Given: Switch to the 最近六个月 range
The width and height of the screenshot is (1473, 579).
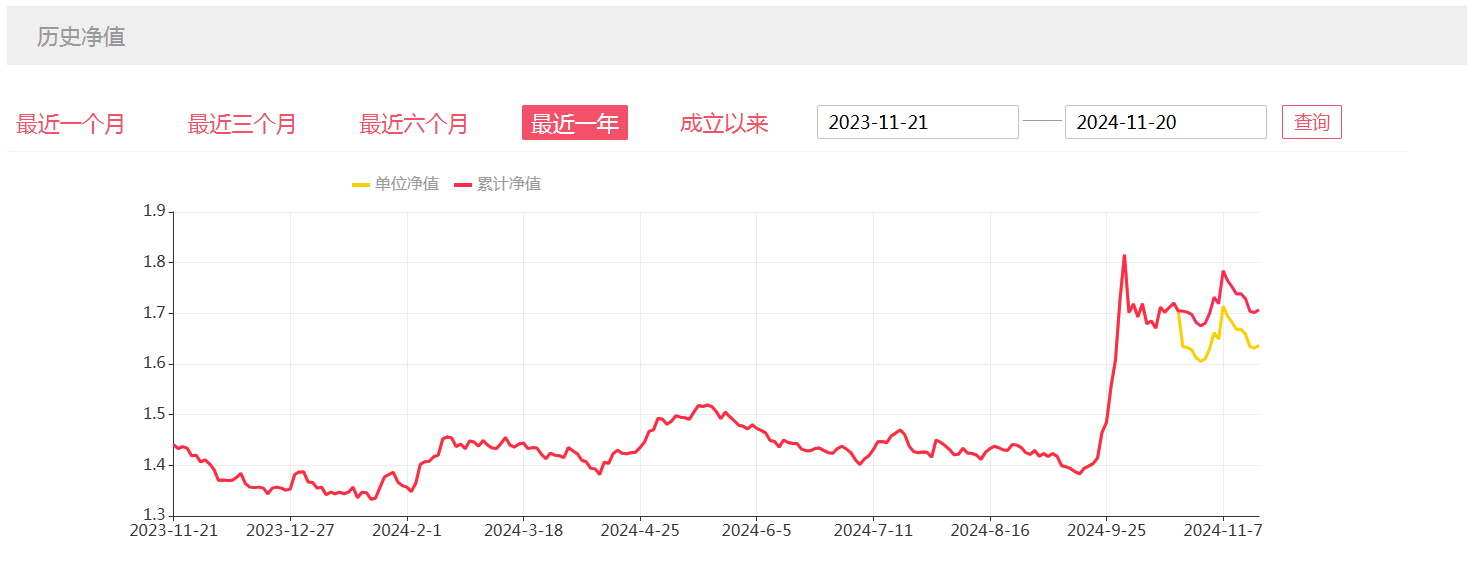Looking at the screenshot, I should (414, 124).
